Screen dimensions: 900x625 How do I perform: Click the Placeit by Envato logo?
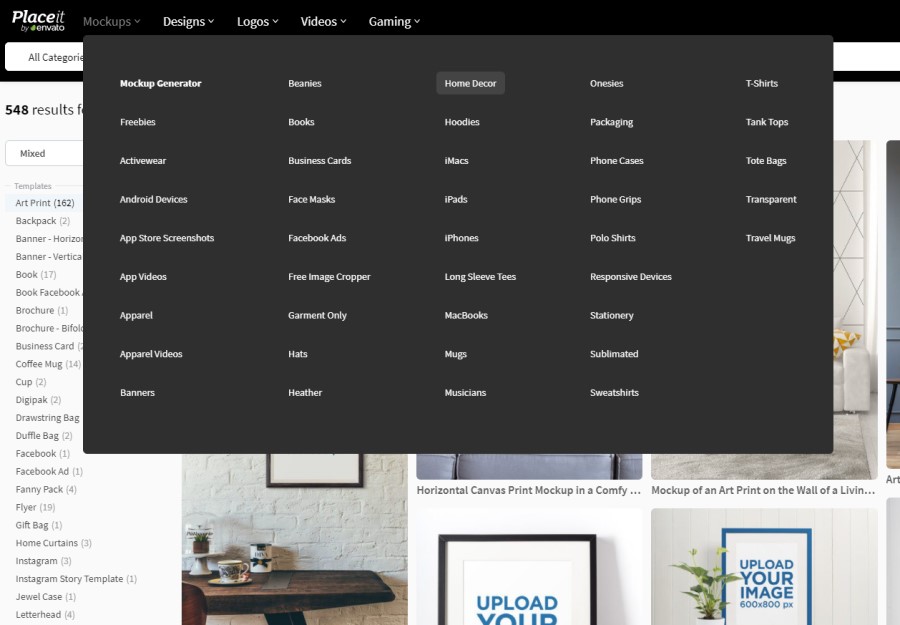[x=38, y=21]
